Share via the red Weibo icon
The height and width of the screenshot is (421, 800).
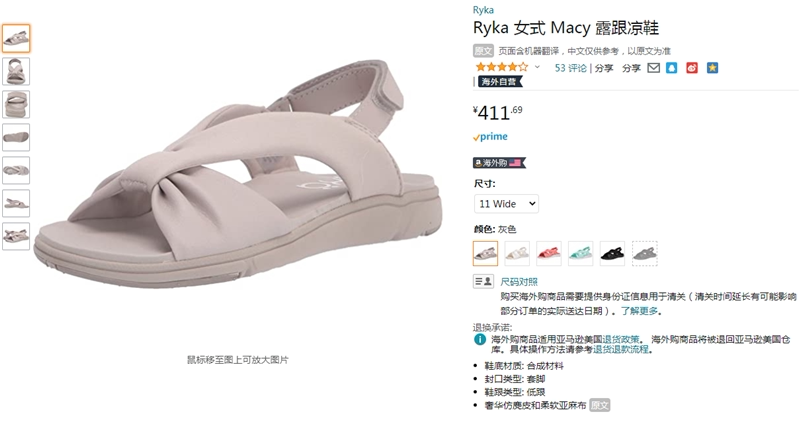click(x=692, y=68)
